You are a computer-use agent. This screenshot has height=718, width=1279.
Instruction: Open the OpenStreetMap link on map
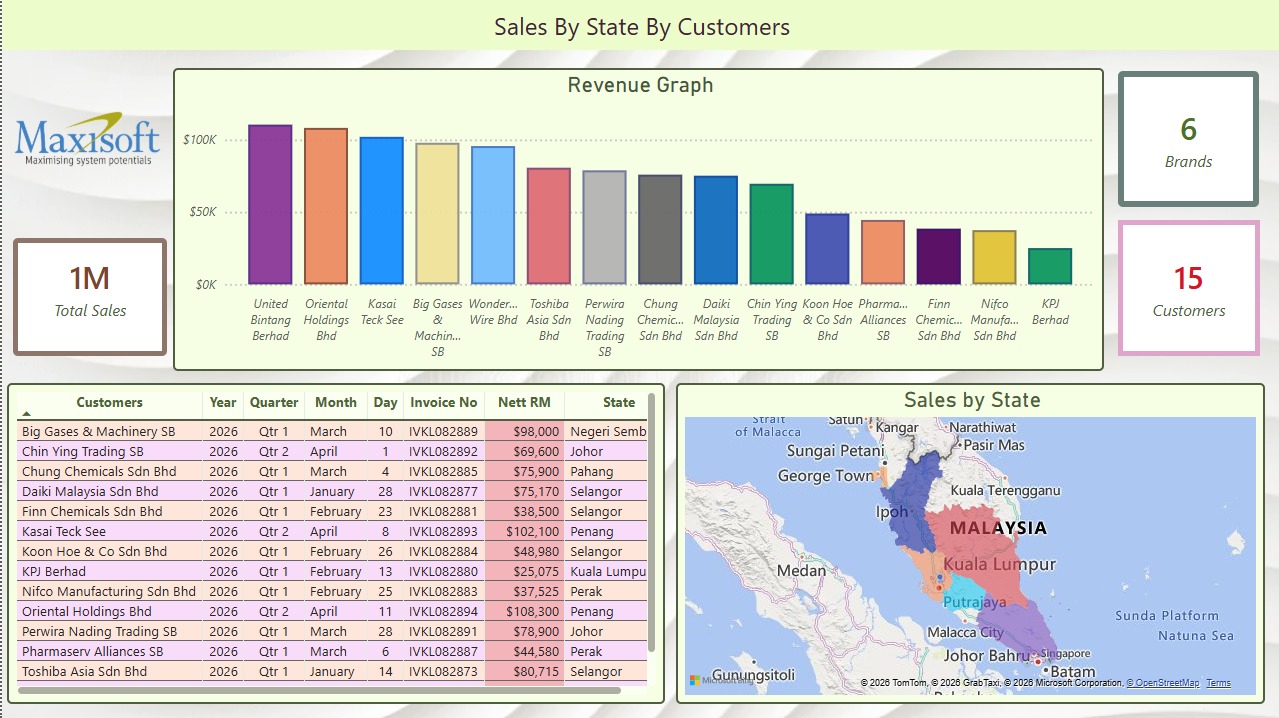tap(1163, 683)
